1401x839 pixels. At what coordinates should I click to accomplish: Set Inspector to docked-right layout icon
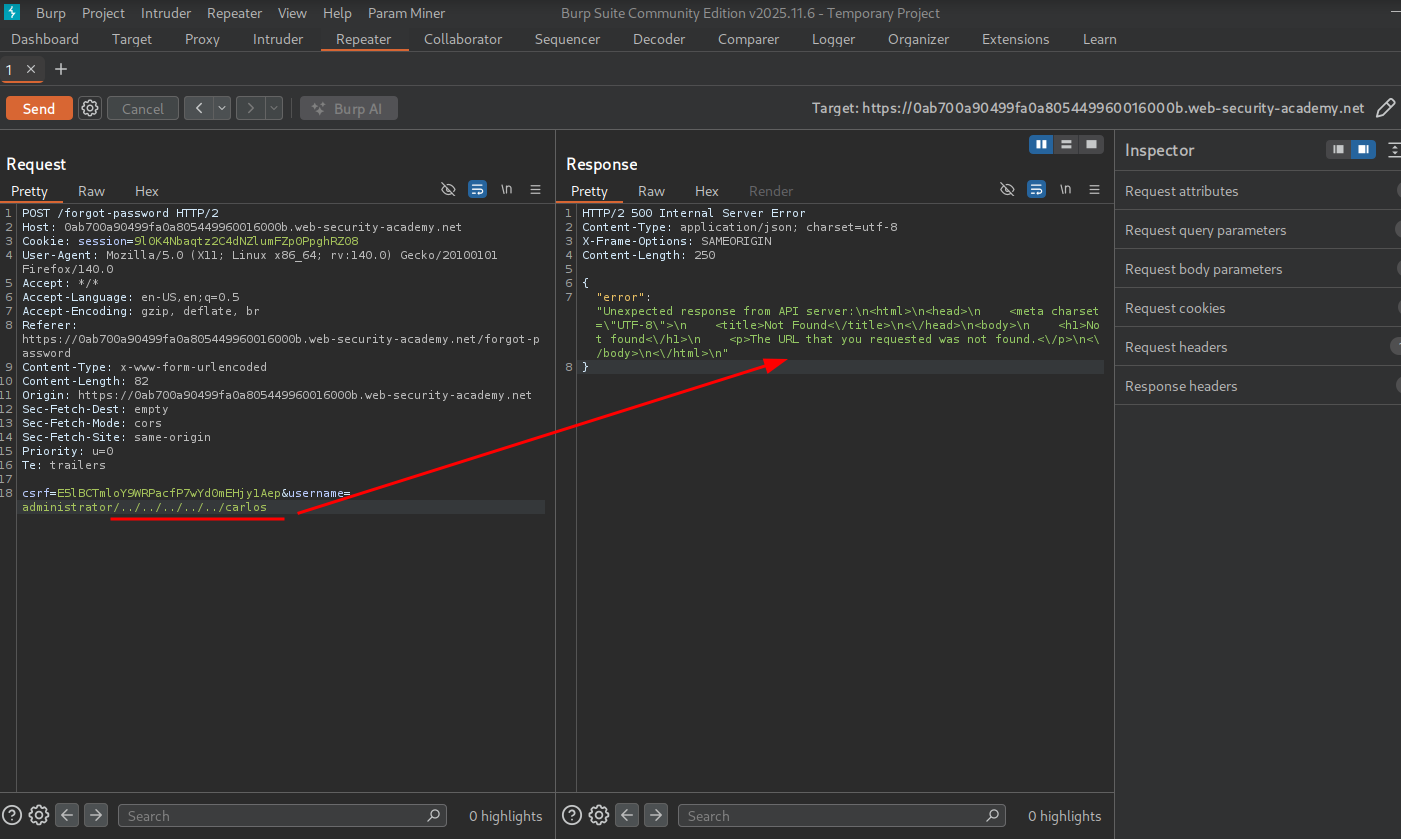tap(1362, 150)
